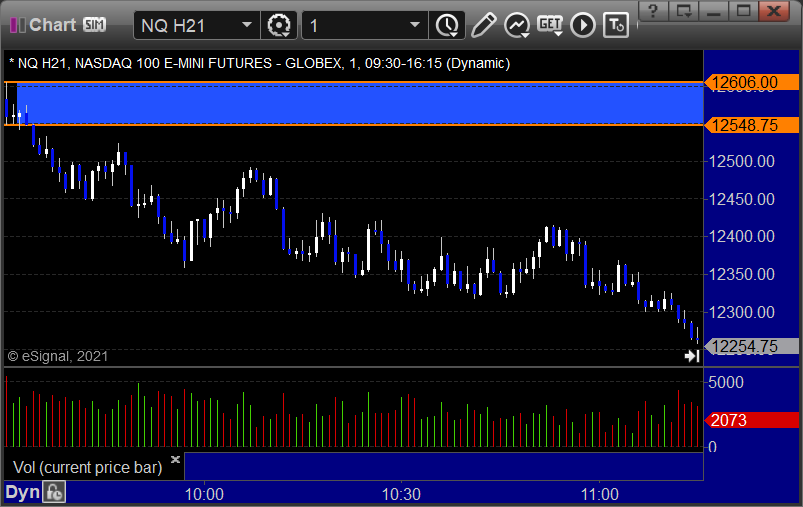Viewport: 803px width, 507px height.
Task: Click the trade from chart icon
Action: (616, 25)
